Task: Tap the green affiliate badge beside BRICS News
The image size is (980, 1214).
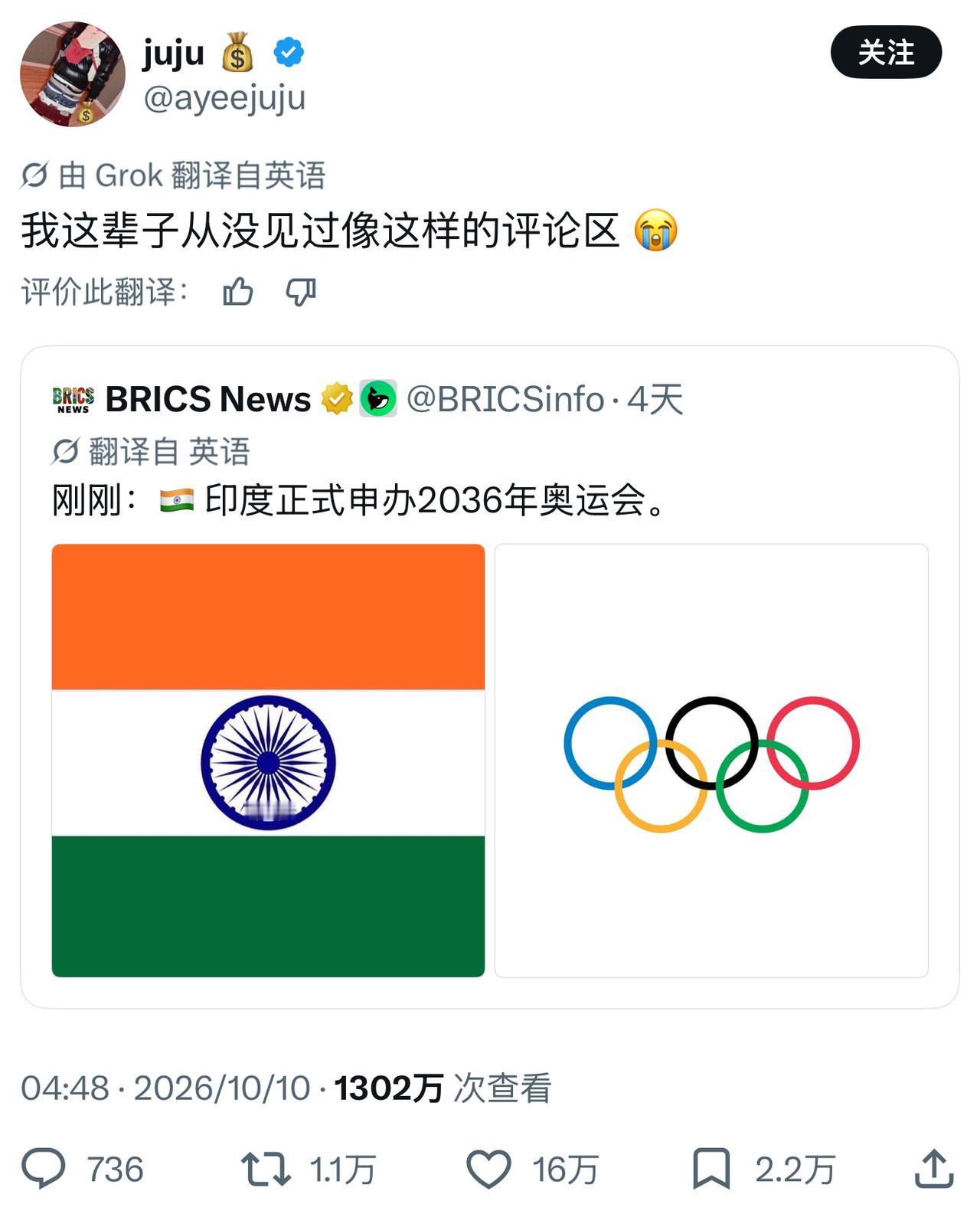Action: 378,399
